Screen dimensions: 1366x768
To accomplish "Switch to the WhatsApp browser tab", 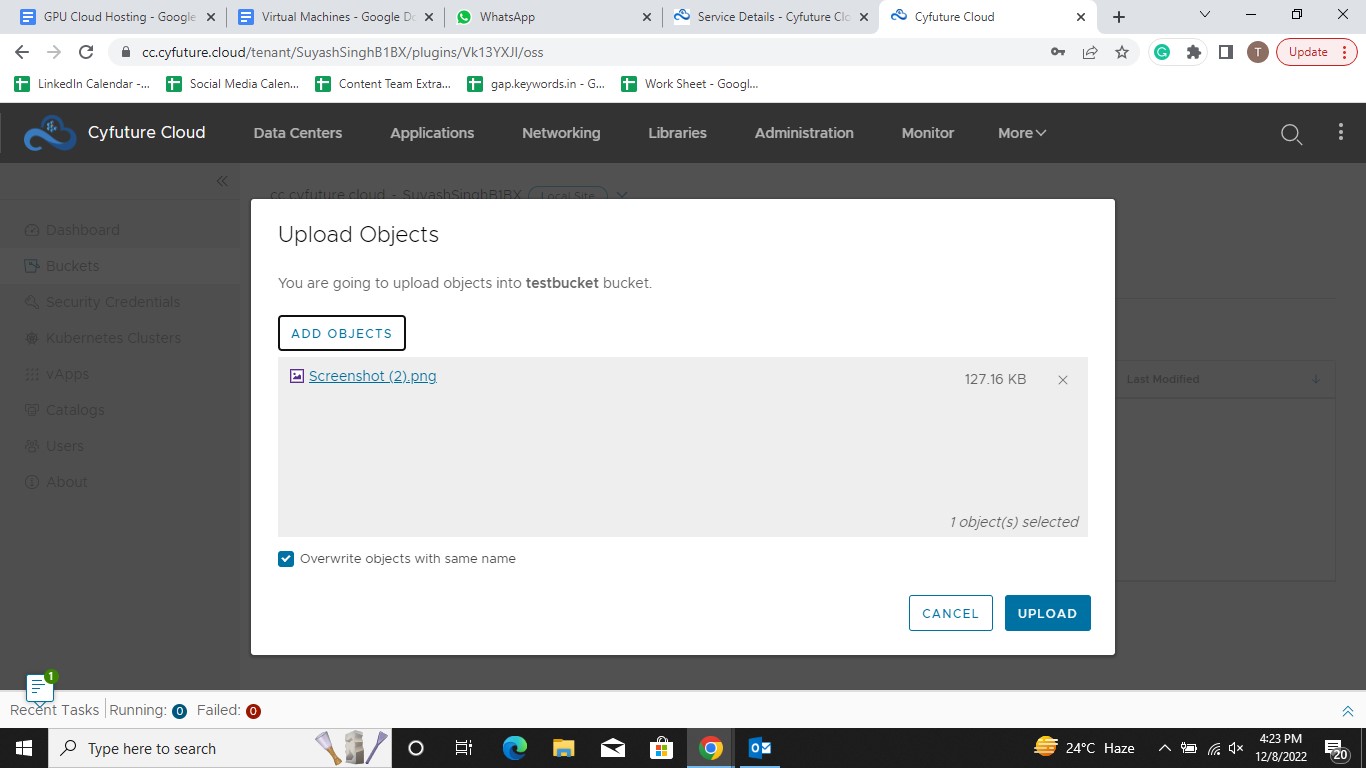I will [550, 17].
